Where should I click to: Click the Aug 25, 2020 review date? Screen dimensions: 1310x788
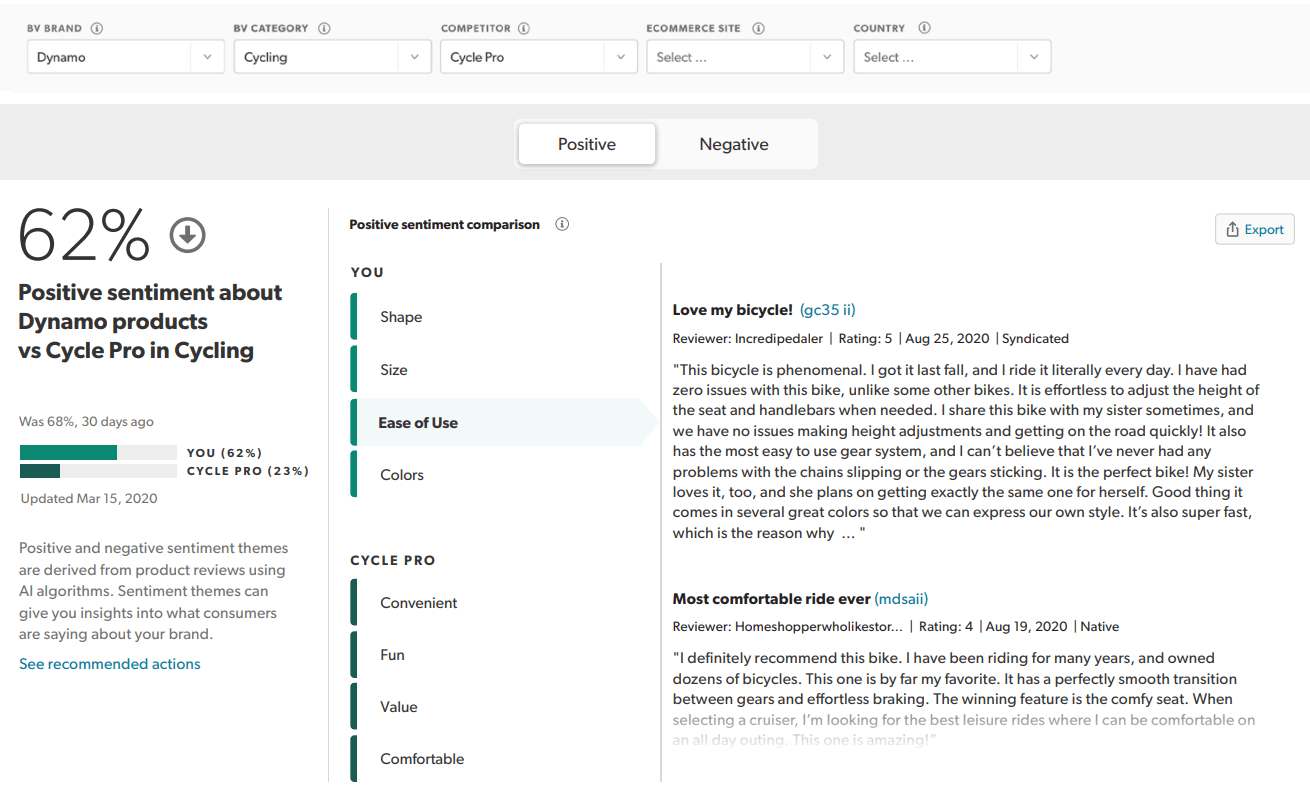click(x=949, y=339)
